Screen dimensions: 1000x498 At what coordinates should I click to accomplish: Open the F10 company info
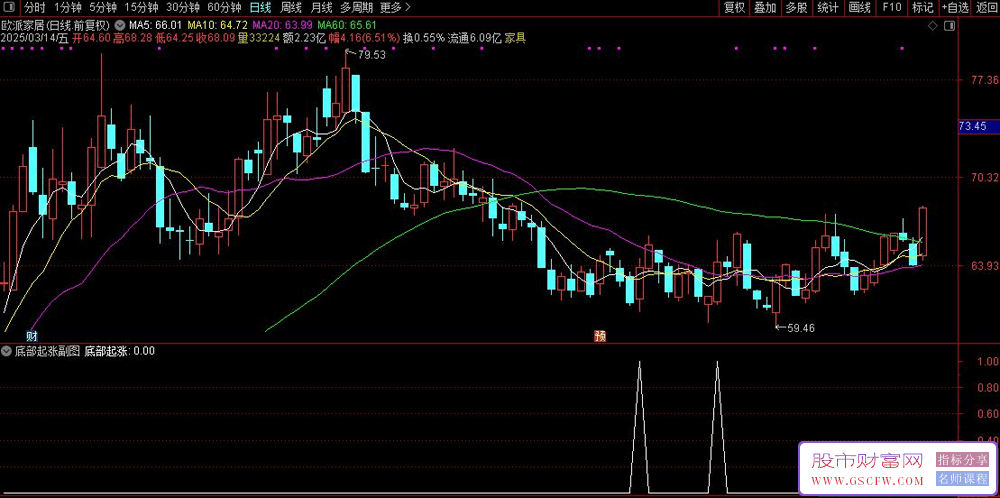click(891, 8)
